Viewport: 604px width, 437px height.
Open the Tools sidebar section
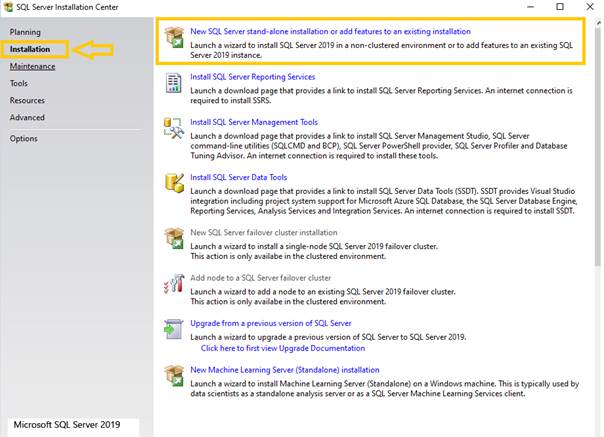19,83
